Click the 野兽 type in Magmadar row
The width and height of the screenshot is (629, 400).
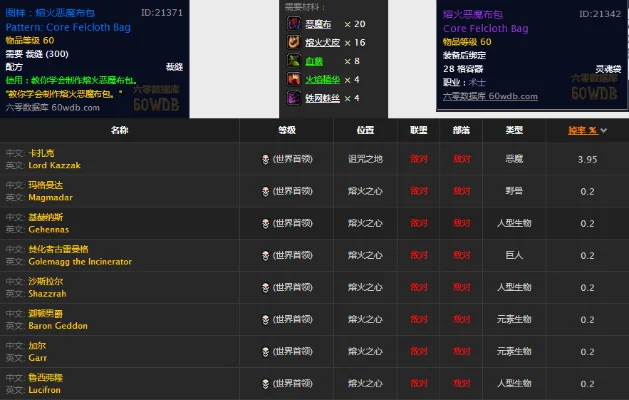514,191
